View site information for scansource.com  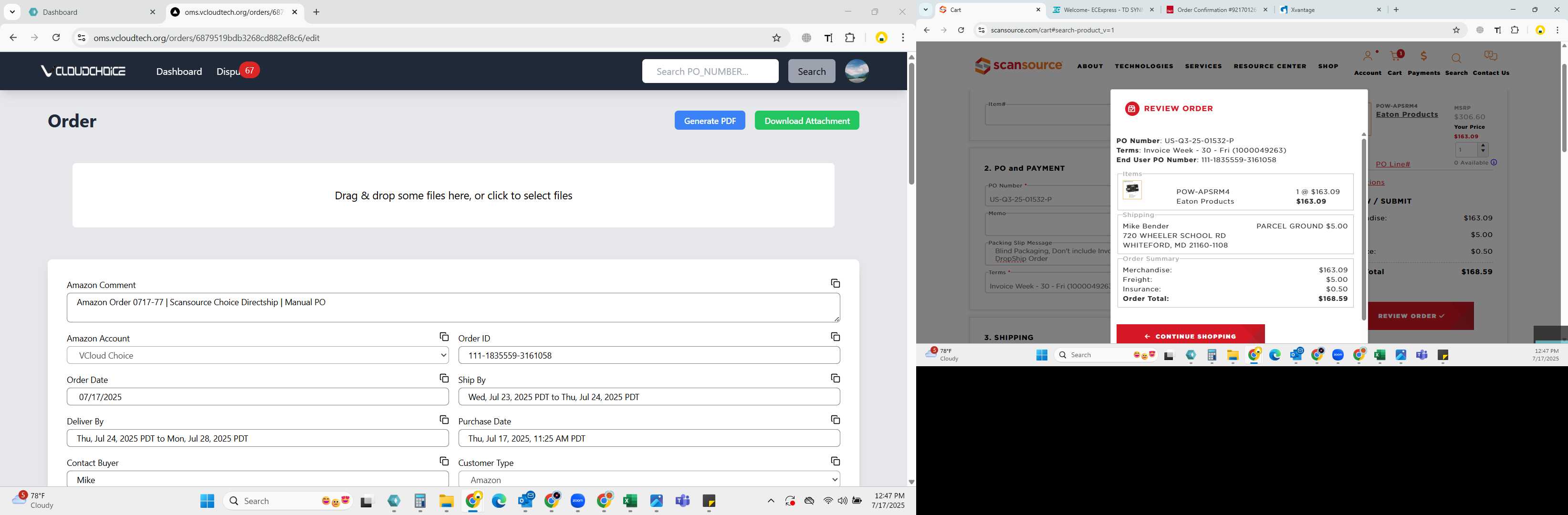point(981,30)
